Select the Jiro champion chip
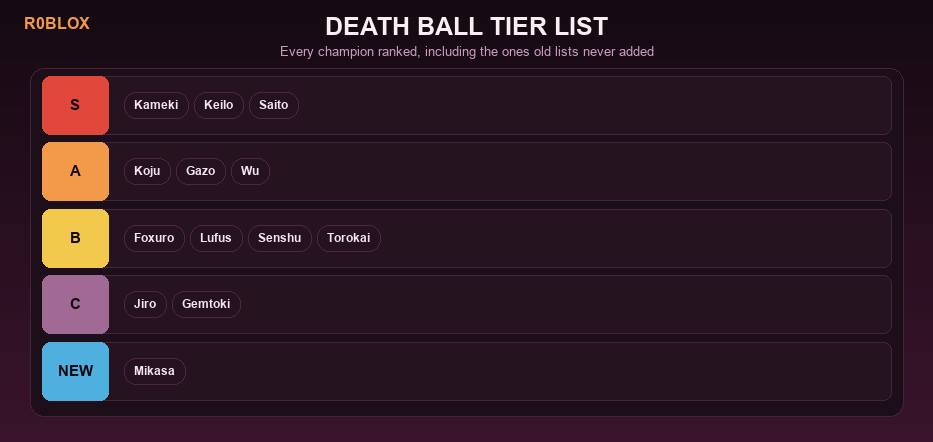This screenshot has height=442, width=933. (x=145, y=304)
